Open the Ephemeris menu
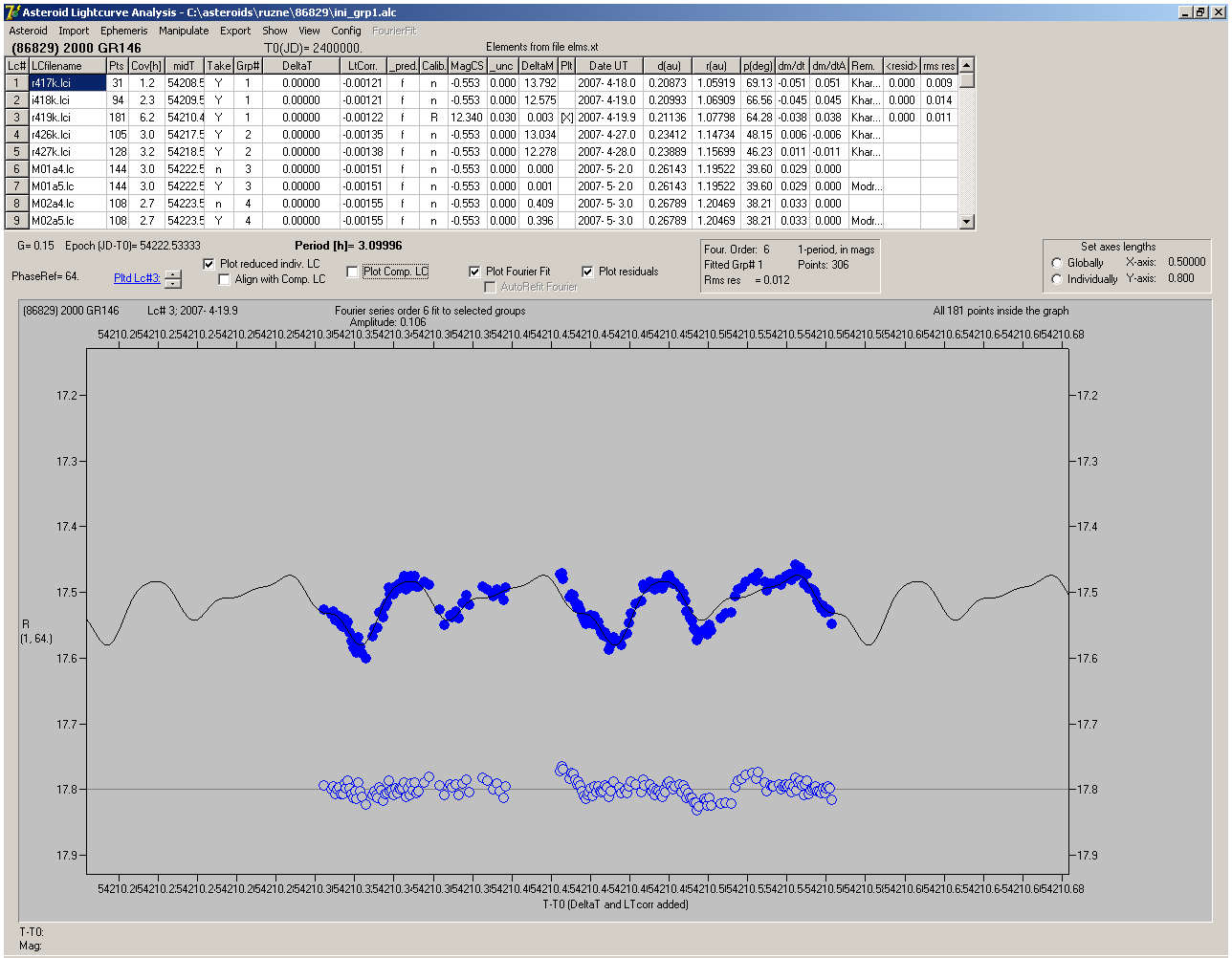1232x958 pixels. coord(124,31)
